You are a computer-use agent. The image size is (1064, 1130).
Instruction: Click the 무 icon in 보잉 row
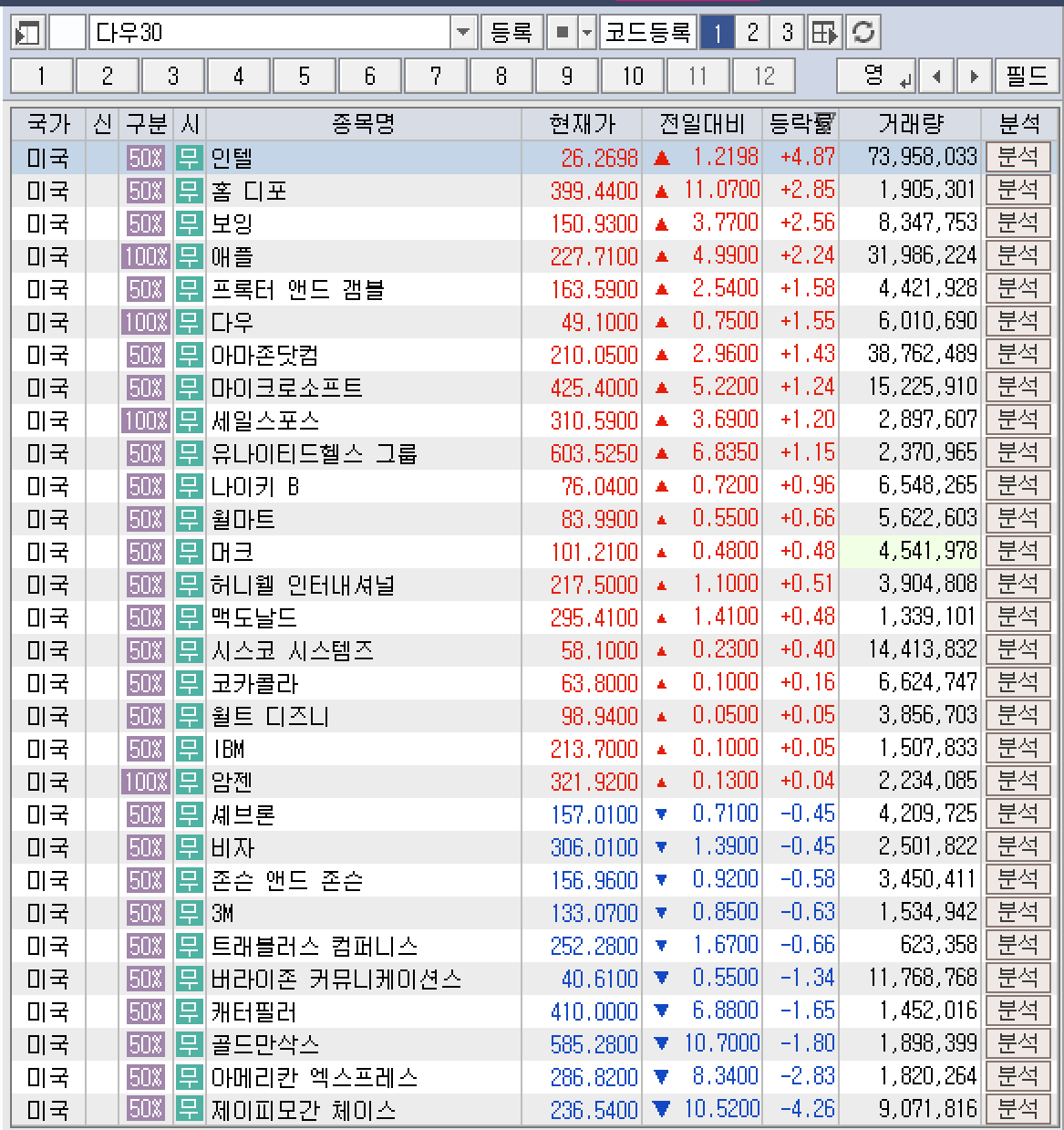[x=189, y=223]
